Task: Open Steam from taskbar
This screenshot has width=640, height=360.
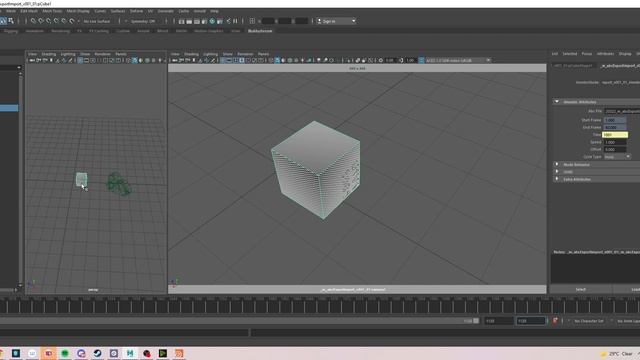Action: (x=97, y=353)
